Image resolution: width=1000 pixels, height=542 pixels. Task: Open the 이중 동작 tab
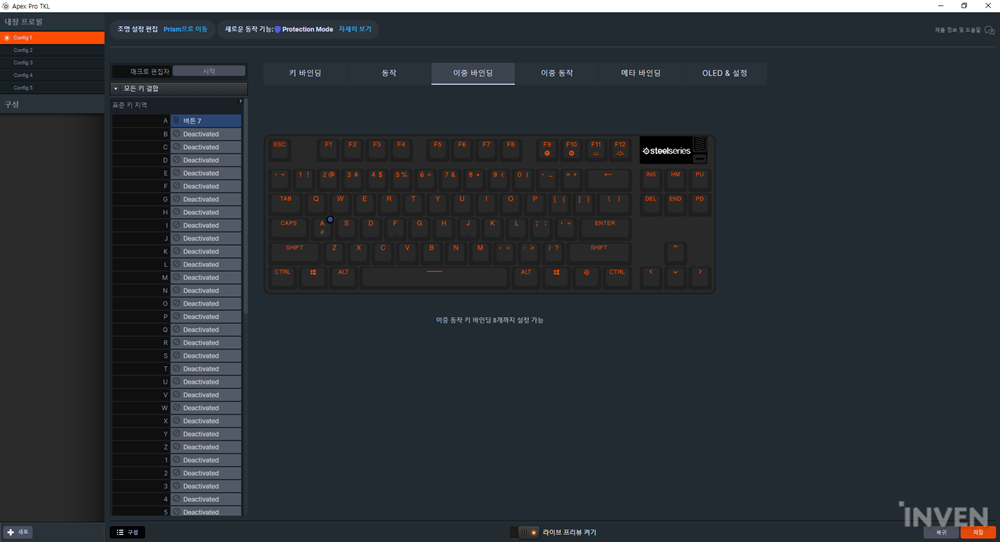tap(557, 73)
